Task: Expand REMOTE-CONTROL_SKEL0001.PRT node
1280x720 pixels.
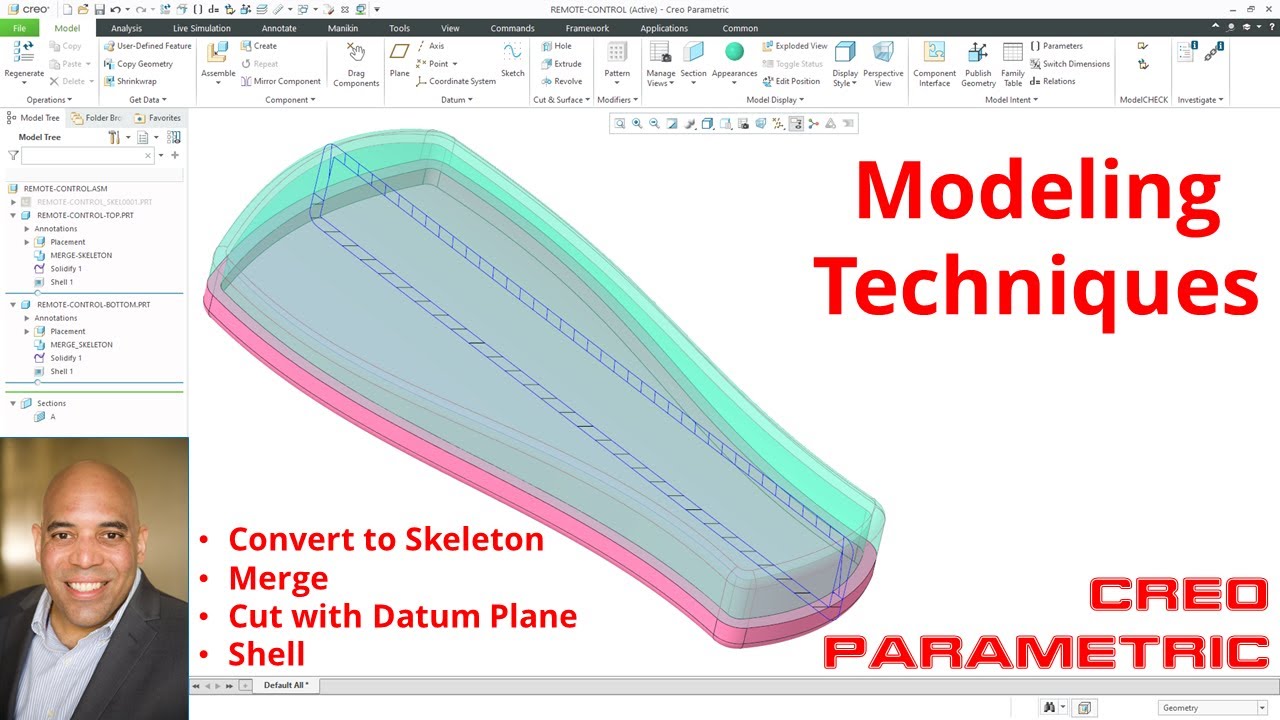Action: pyautogui.click(x=14, y=202)
